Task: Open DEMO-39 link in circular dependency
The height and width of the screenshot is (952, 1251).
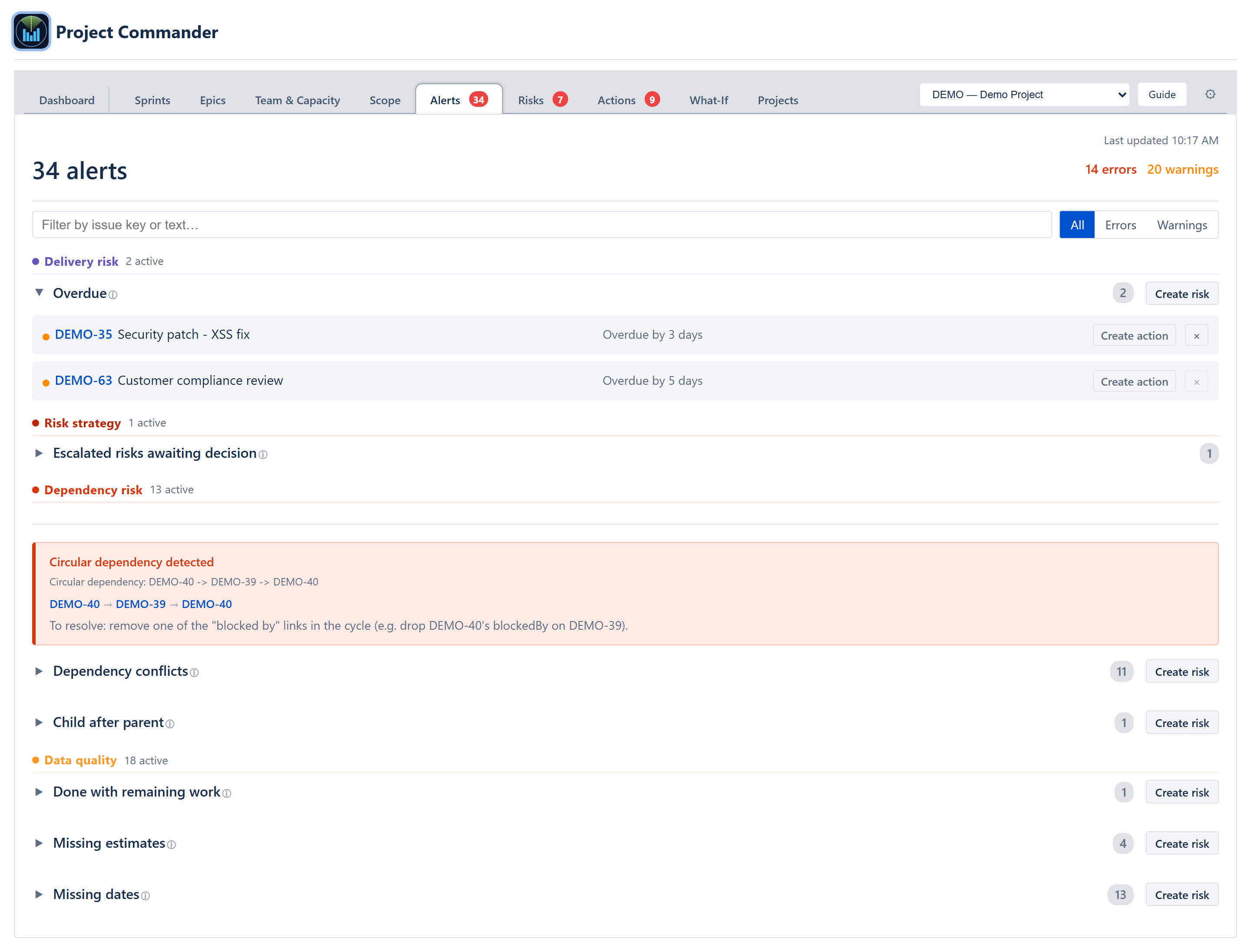Action: coord(141,604)
